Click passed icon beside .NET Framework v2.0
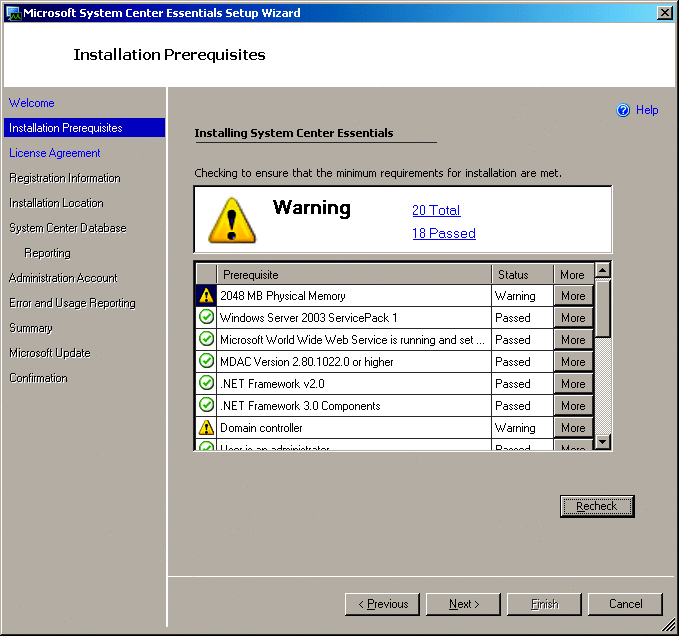 [206, 384]
